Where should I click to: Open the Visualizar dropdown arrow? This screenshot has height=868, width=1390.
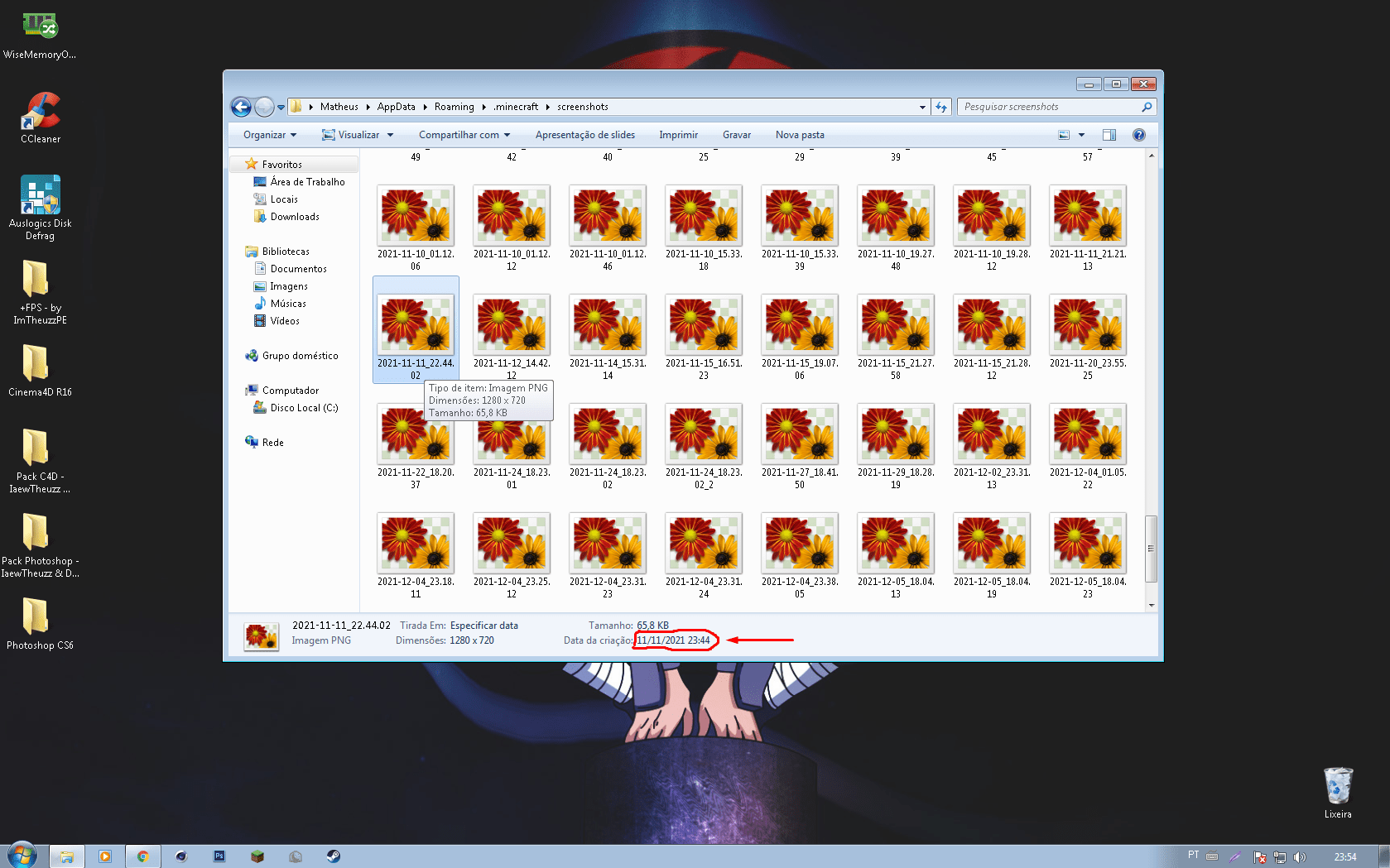click(x=390, y=135)
